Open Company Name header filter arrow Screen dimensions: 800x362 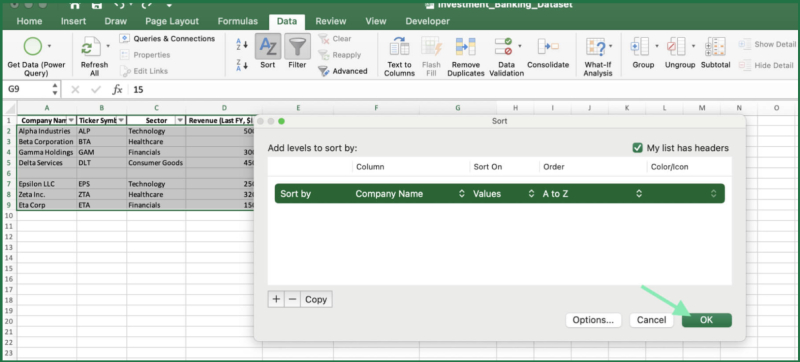coord(71,120)
